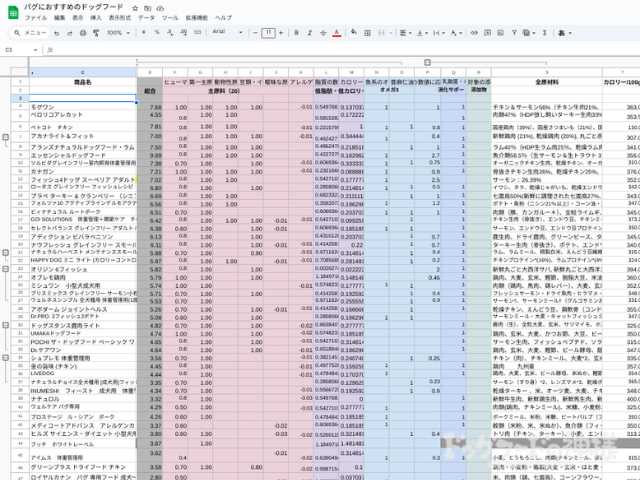Viewport: 640px width, 480px height.
Task: Click the merge cells icon
Action: click(x=381, y=33)
